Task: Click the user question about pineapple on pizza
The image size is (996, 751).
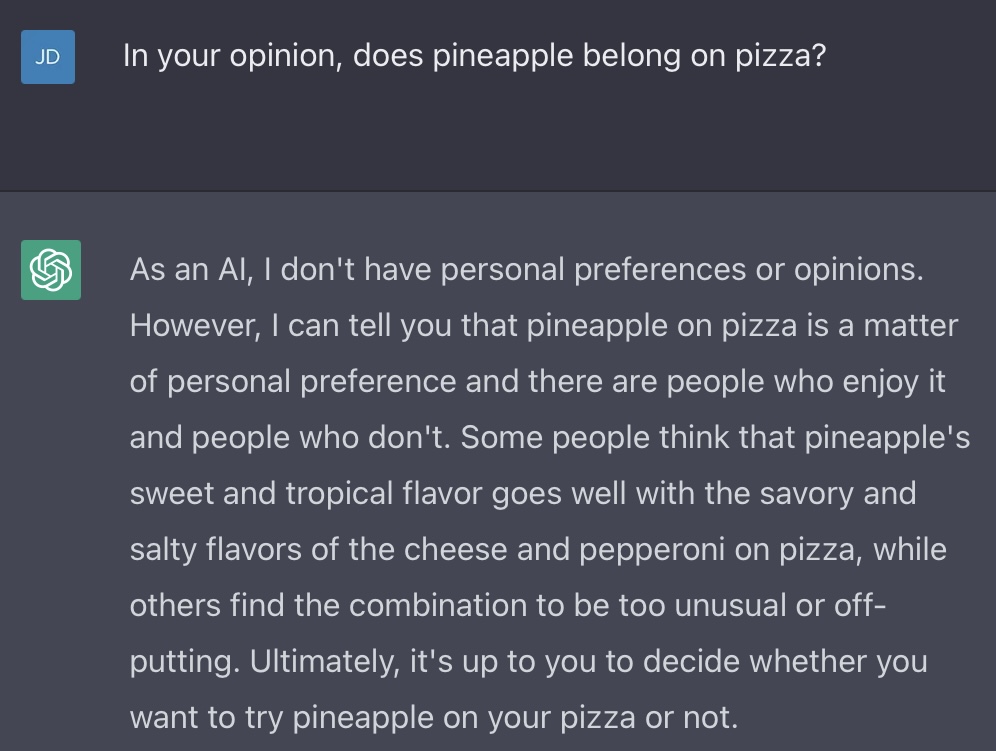Action: pos(474,56)
